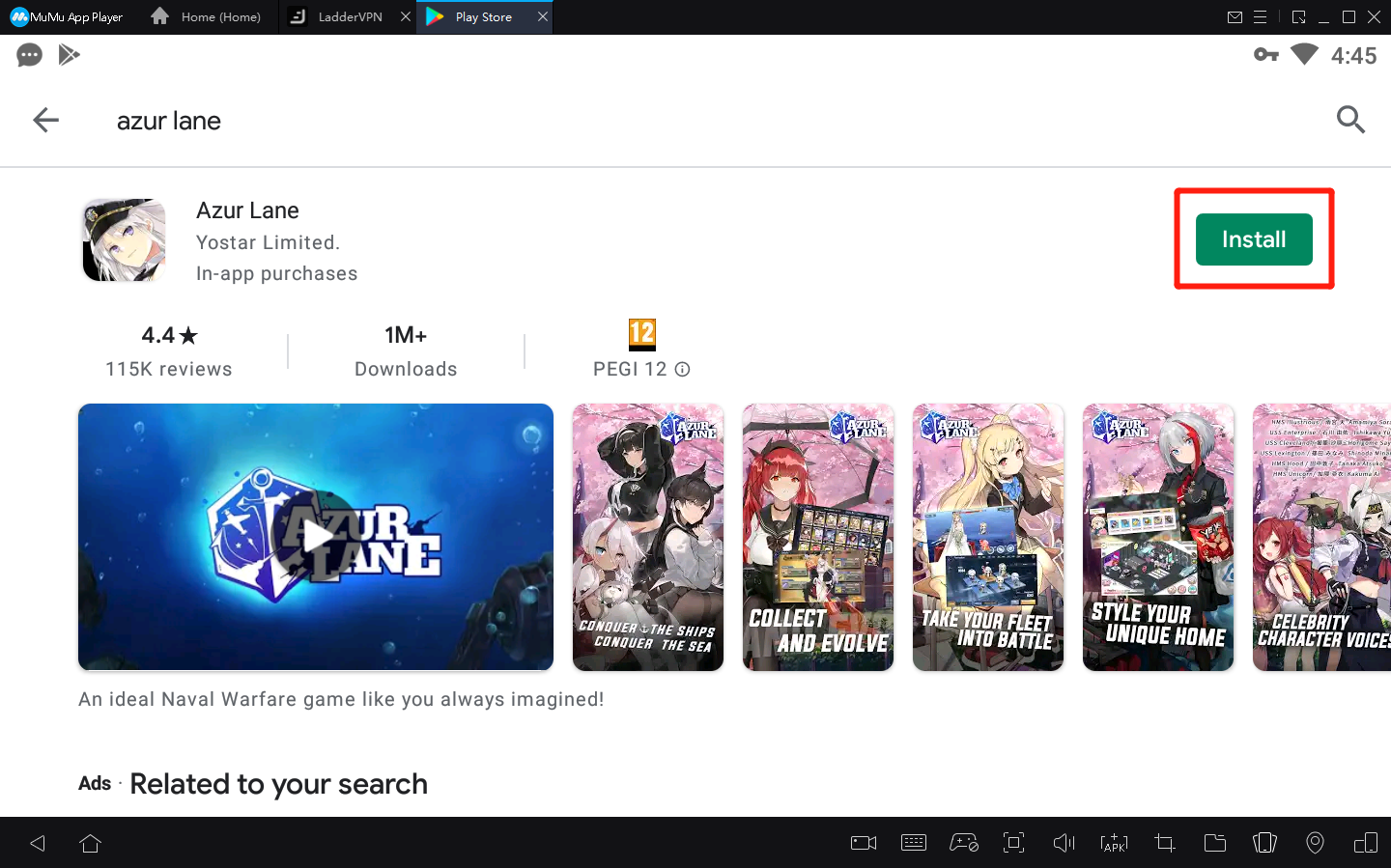Open Google Play search on the store page

(x=1350, y=120)
